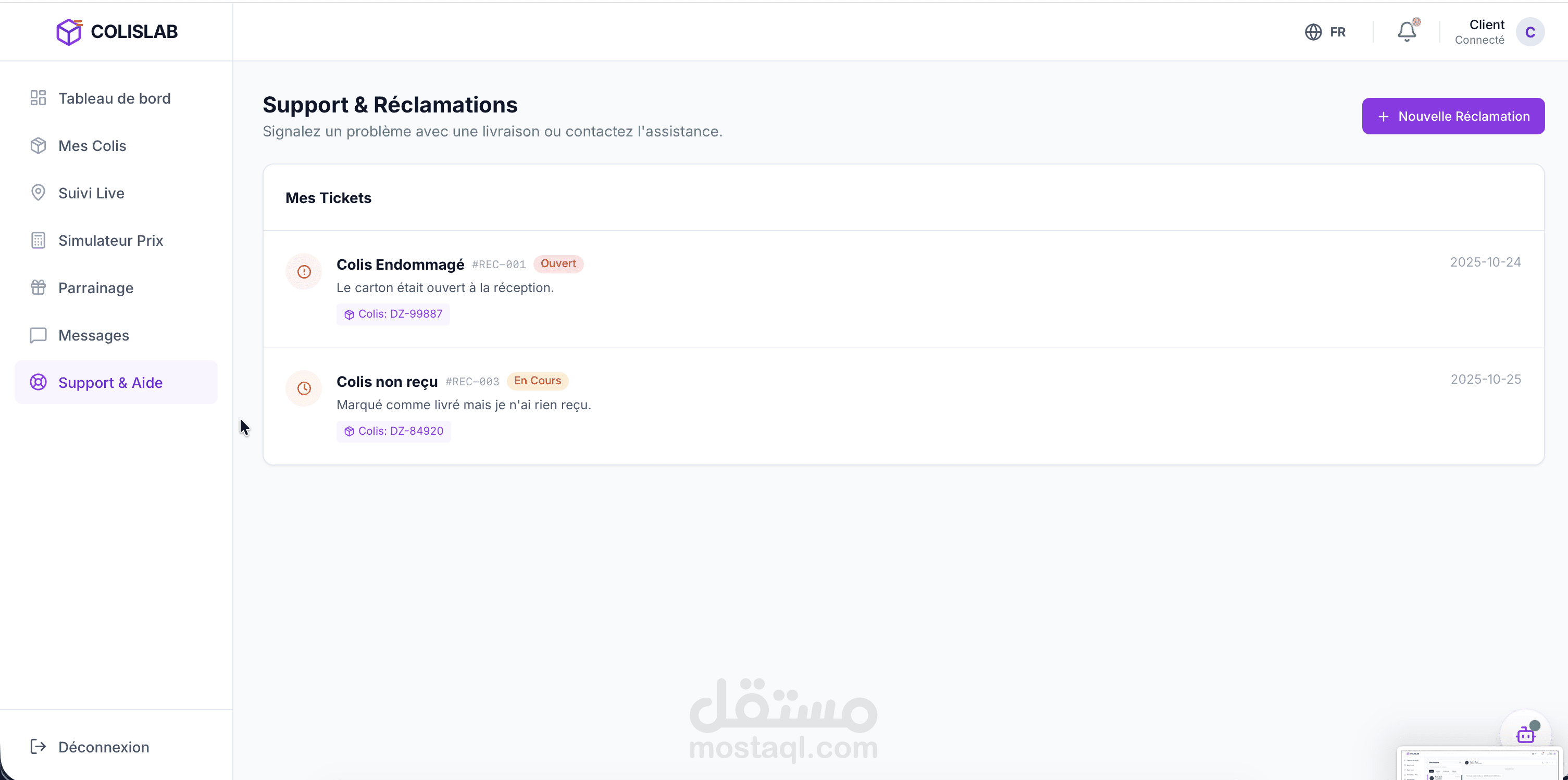Click the Colis: DZ-84920 tag
This screenshot has height=780, width=1568.
coord(394,431)
